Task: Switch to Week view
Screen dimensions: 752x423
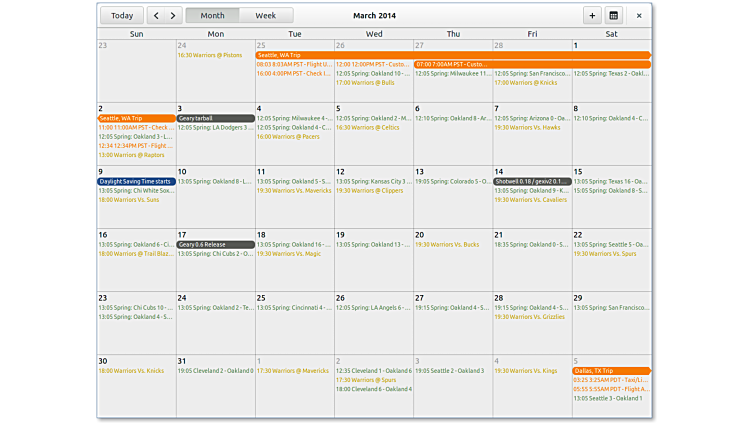Action: 266,16
